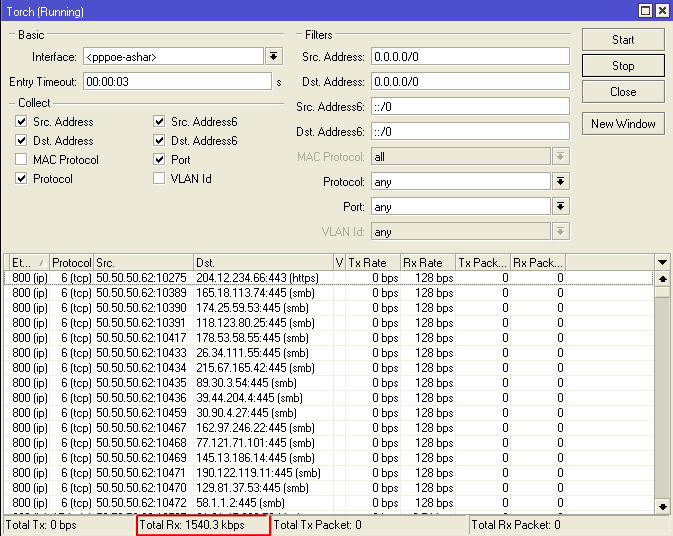Uncheck the Port collect checkbox
The image size is (673, 536).
point(159,159)
